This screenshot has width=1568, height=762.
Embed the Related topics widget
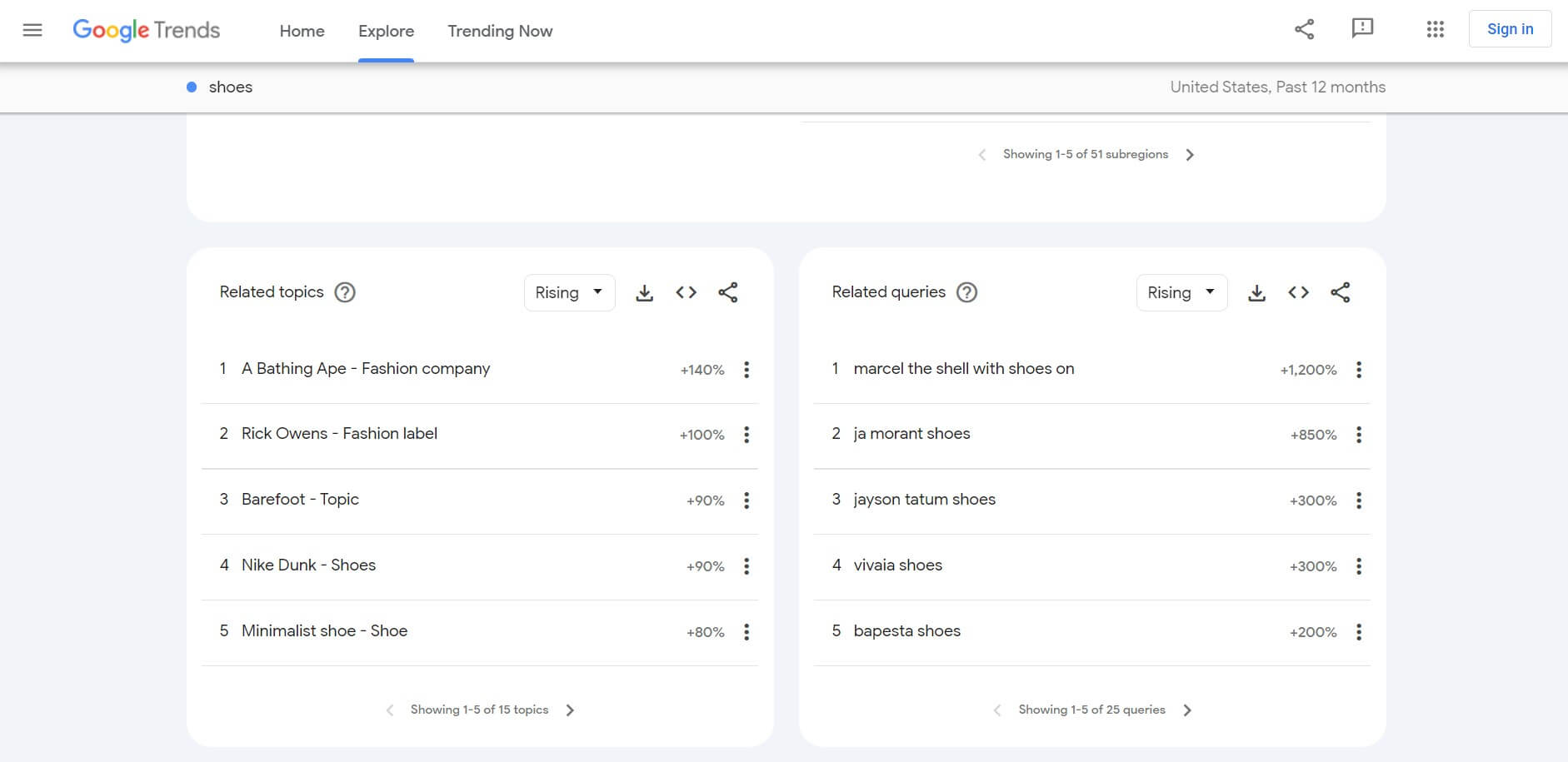click(x=686, y=292)
